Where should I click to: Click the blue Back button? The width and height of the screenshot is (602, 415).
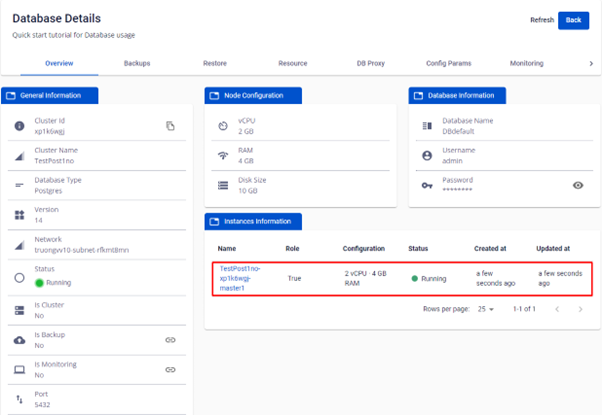(573, 20)
